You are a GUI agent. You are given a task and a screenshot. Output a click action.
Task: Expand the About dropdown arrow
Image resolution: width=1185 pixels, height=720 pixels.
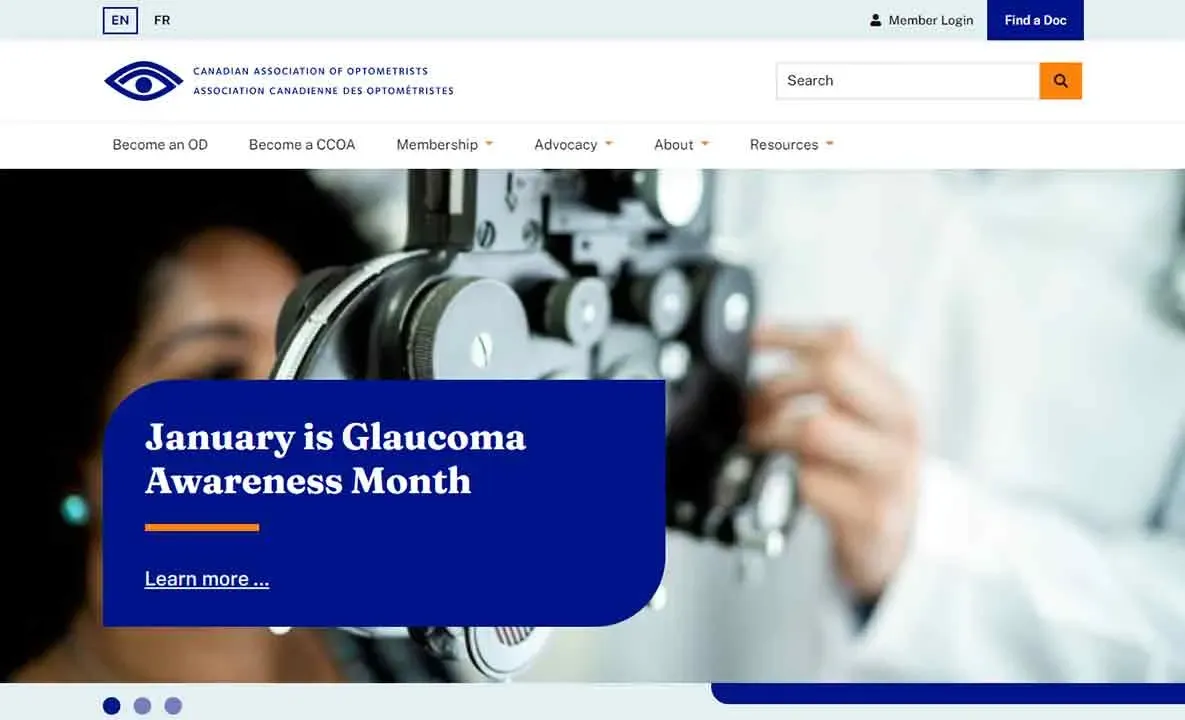[x=705, y=143]
